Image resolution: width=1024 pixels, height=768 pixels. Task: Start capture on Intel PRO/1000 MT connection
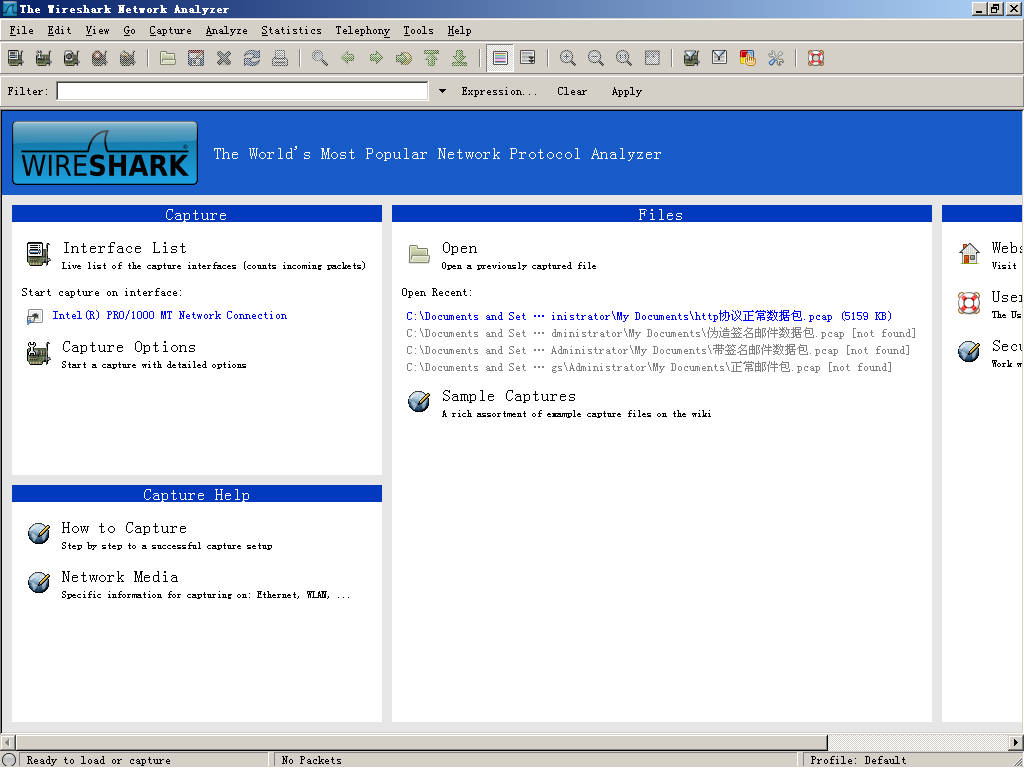pos(169,315)
